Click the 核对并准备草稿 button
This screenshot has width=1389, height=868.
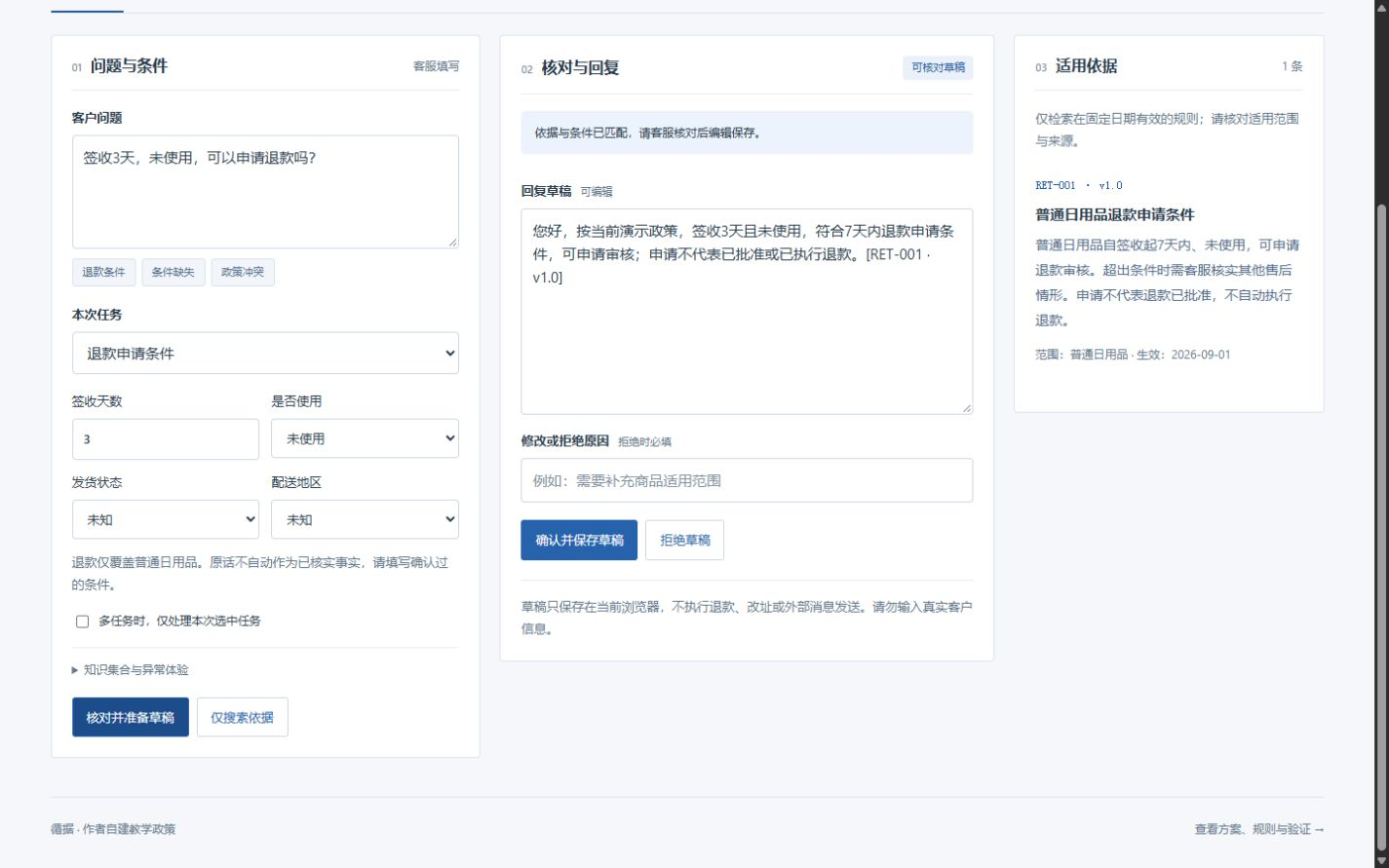click(x=131, y=717)
